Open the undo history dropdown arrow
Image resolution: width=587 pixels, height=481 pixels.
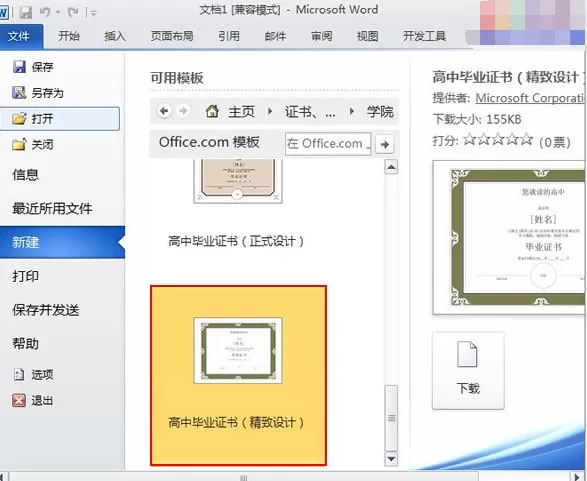[x=58, y=13]
